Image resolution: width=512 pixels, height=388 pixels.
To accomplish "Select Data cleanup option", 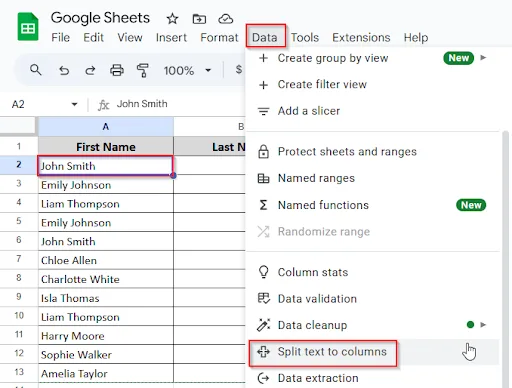I will tap(373, 325).
